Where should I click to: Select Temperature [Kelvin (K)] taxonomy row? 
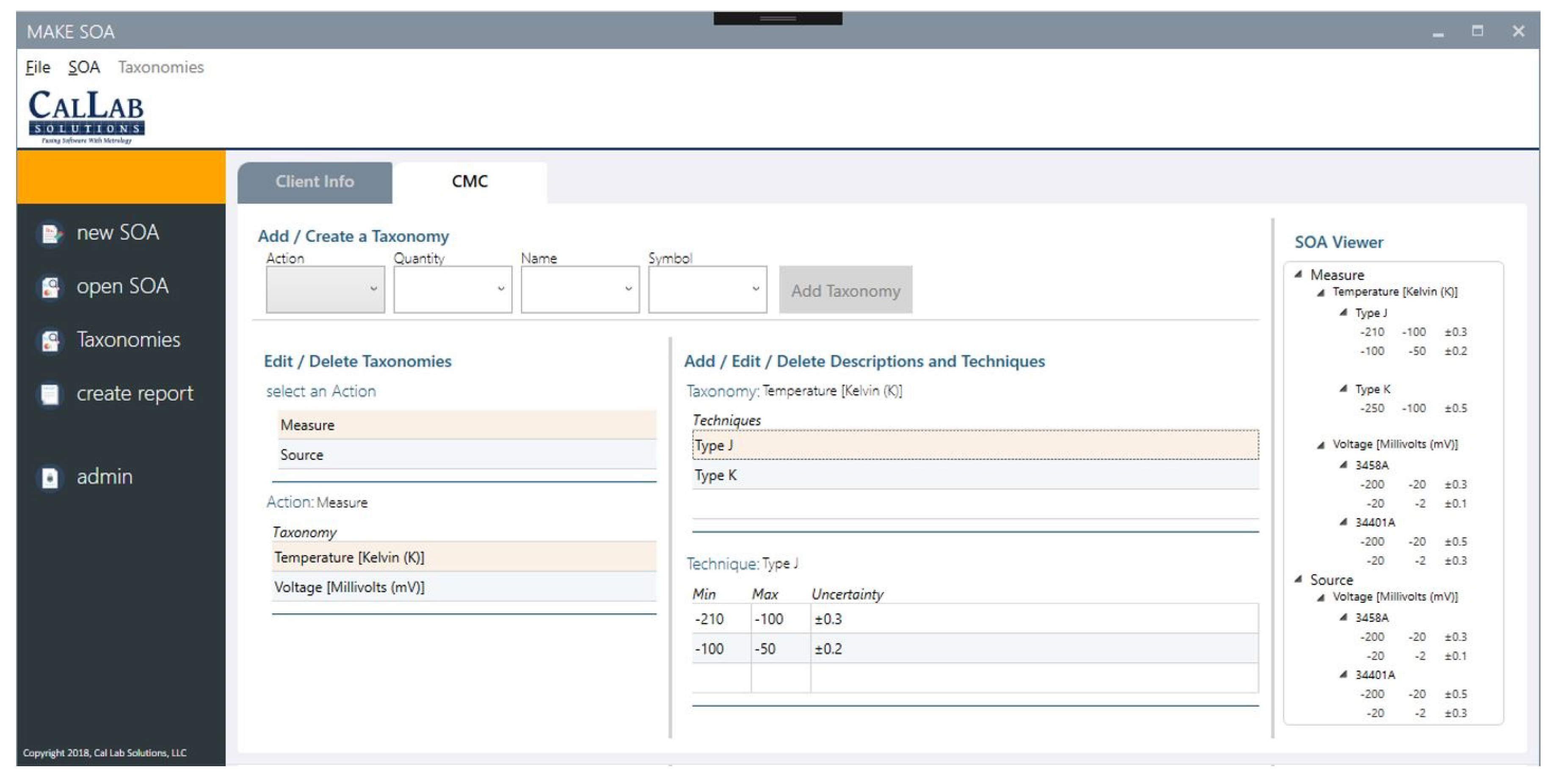click(464, 557)
